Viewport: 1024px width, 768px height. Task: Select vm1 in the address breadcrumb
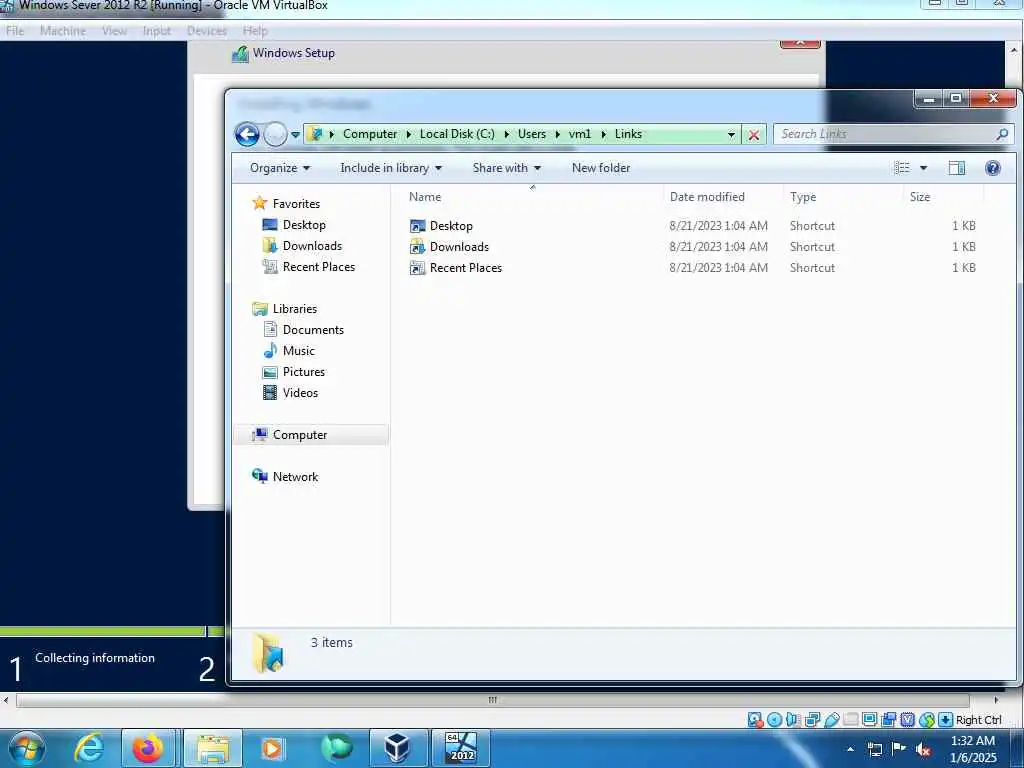click(580, 134)
